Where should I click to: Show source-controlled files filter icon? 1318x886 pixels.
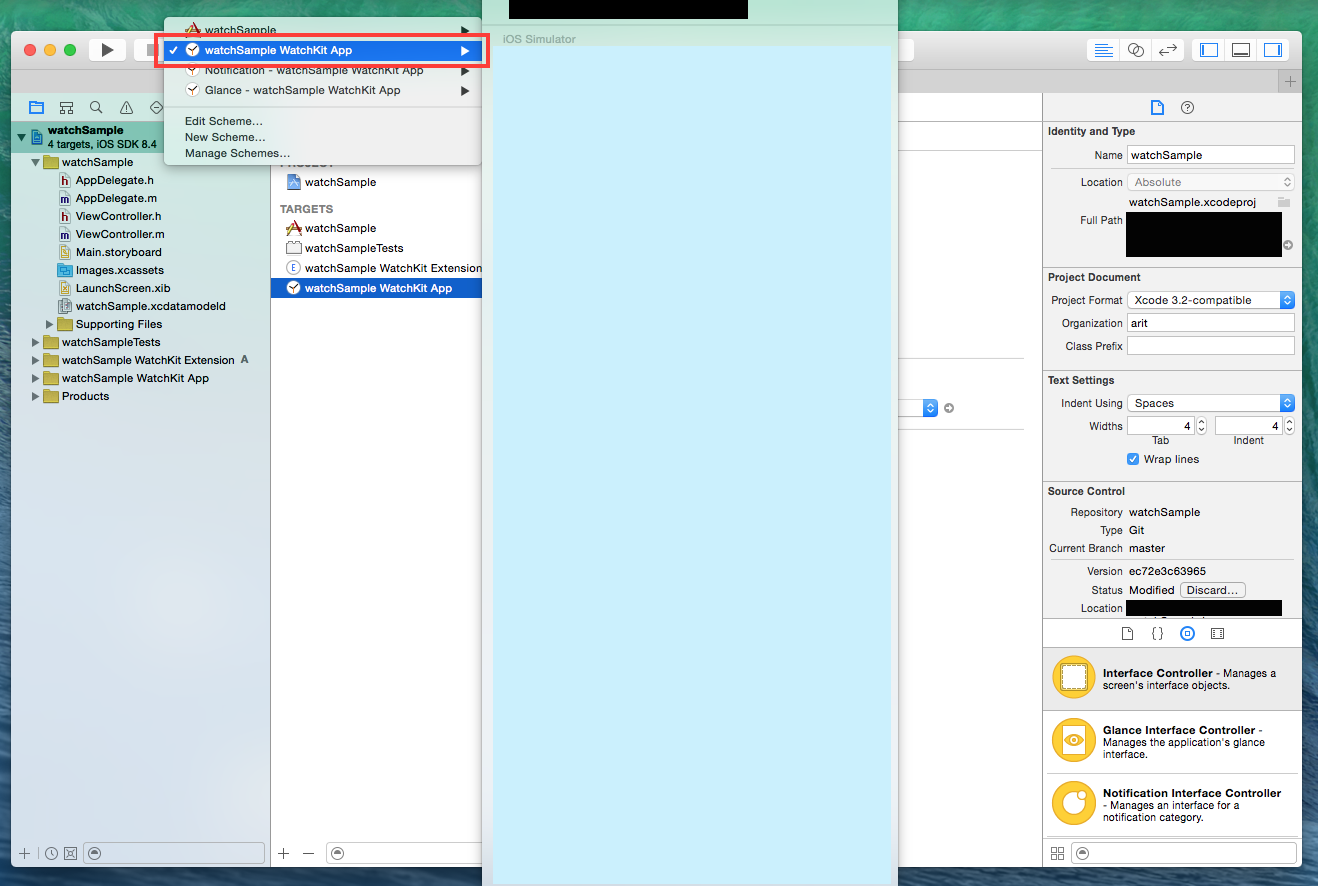pos(70,853)
